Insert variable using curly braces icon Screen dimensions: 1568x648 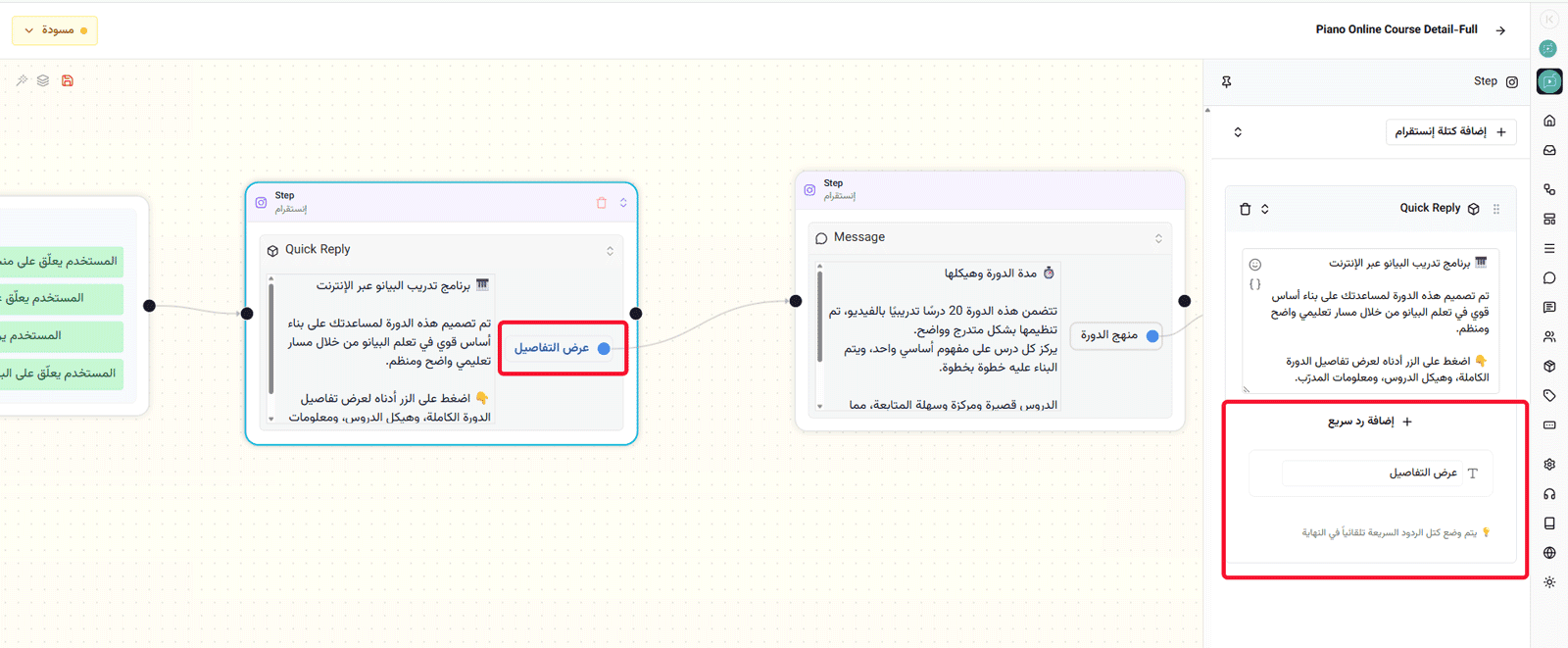tap(1255, 284)
